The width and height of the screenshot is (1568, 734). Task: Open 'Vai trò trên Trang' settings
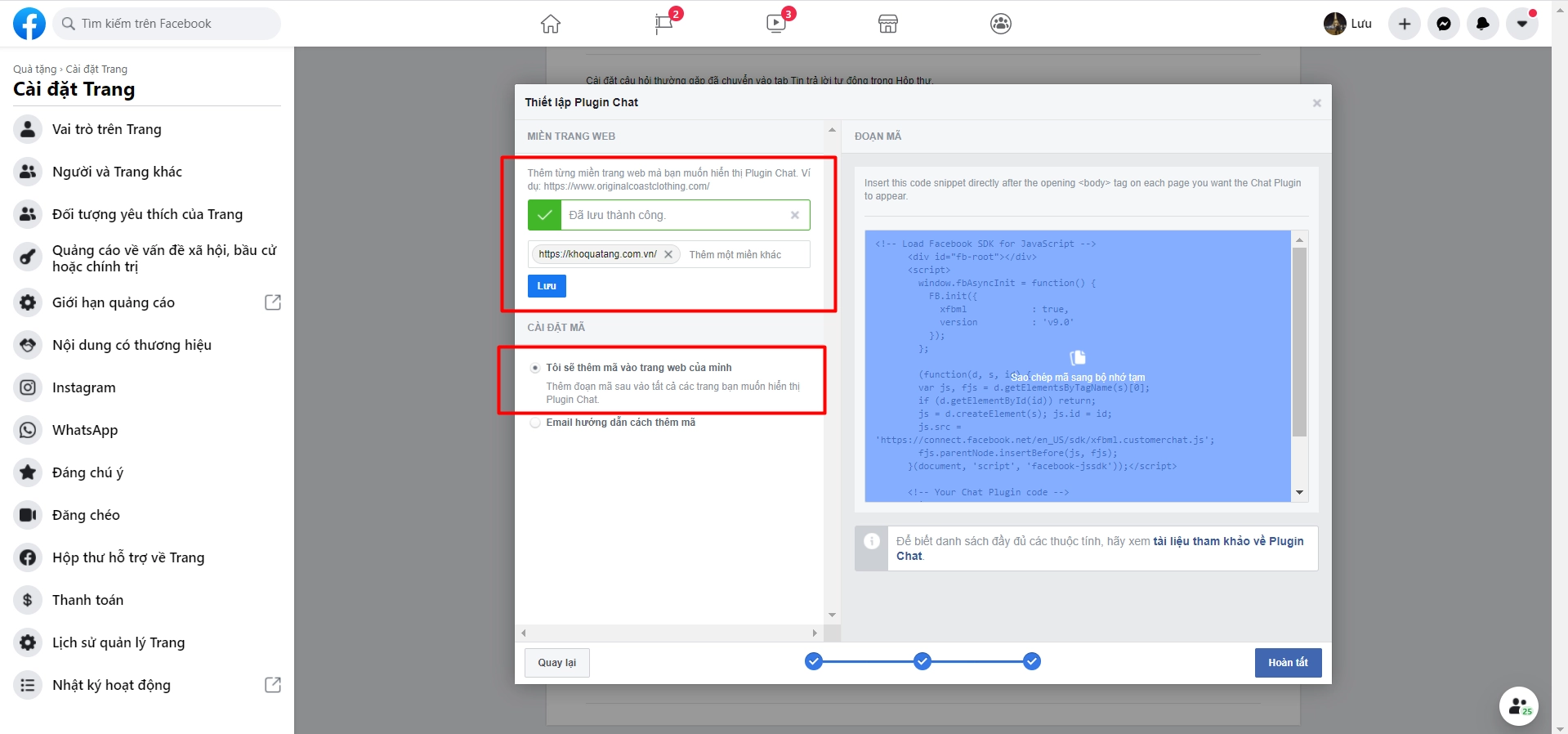[x=106, y=129]
